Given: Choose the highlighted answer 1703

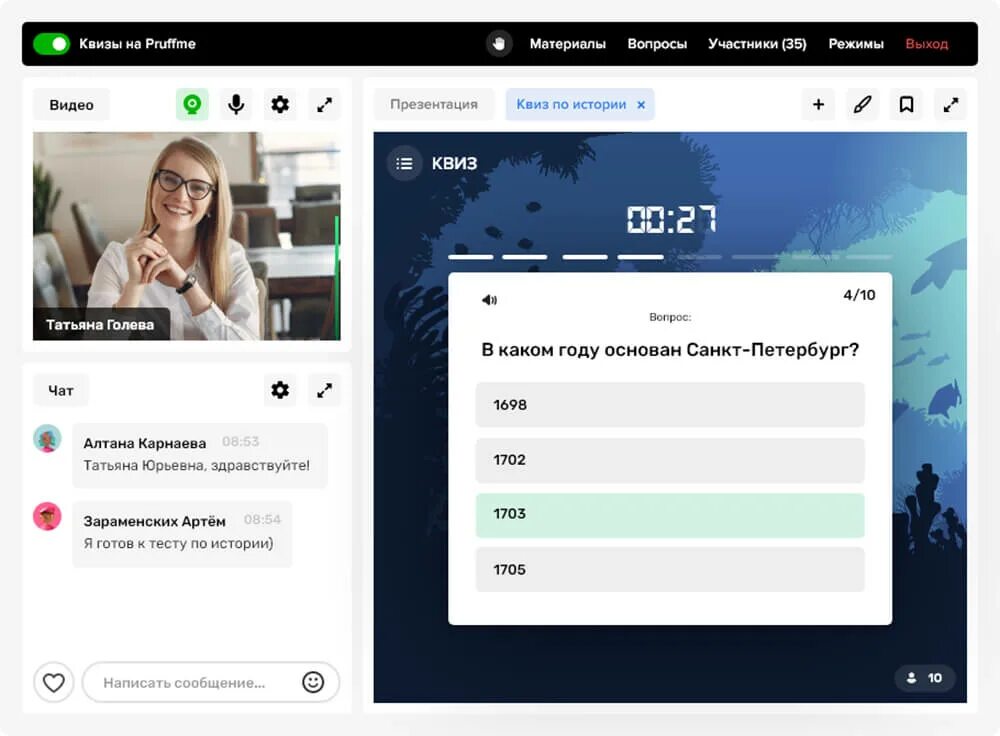Looking at the screenshot, I should point(670,515).
